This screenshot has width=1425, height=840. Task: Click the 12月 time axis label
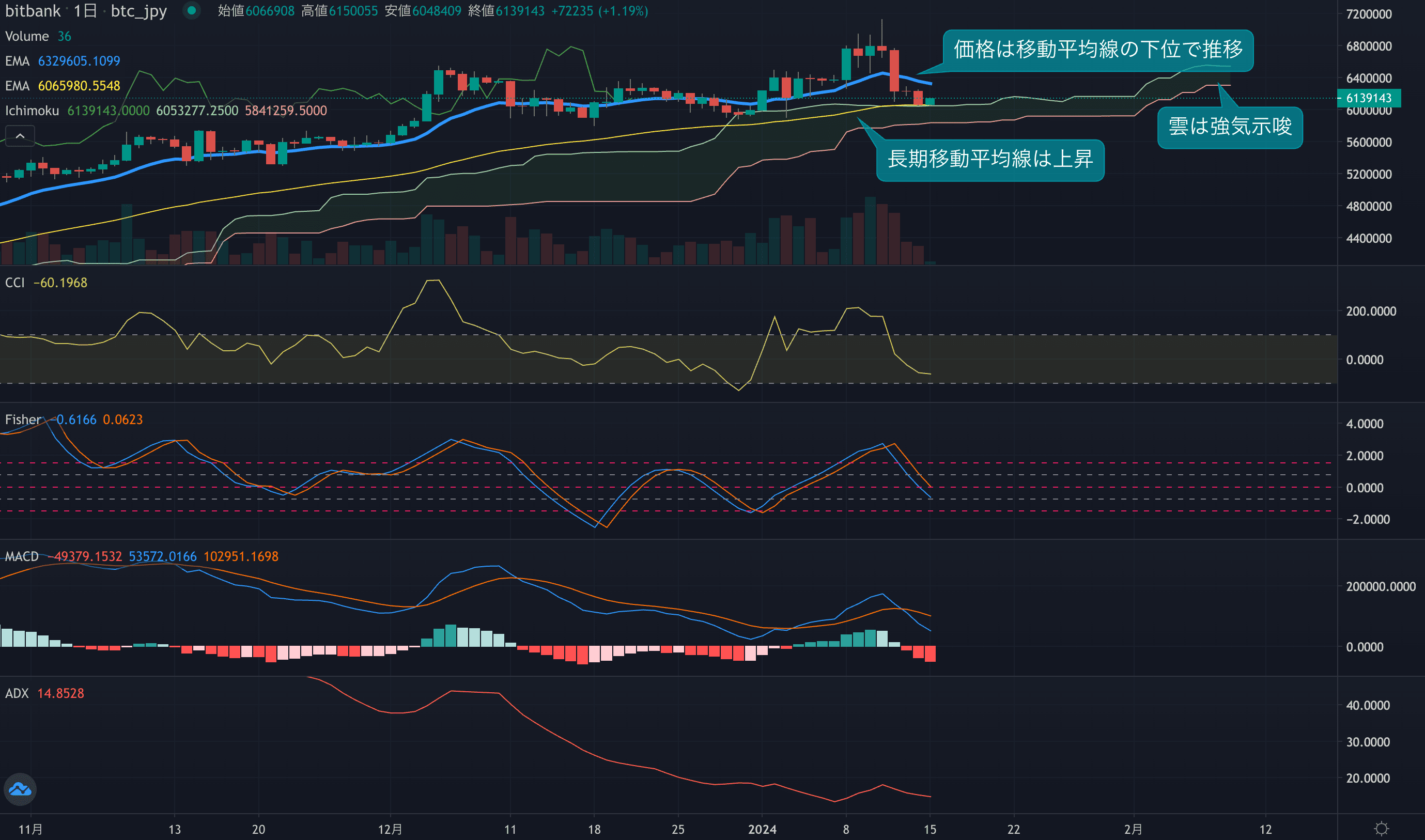tap(390, 829)
